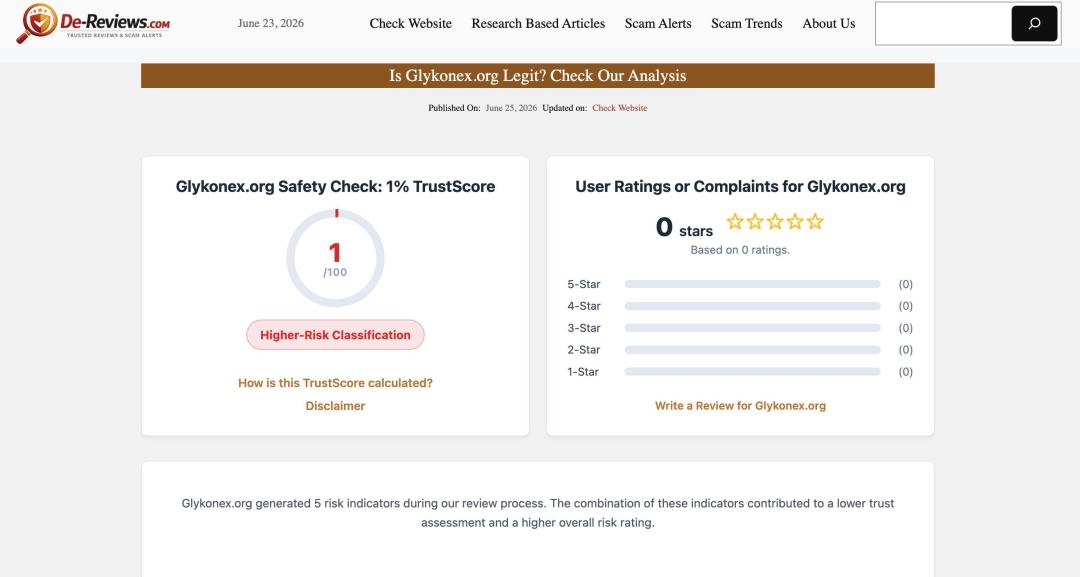The height and width of the screenshot is (577, 1080).
Task: Click the Published On date June 25, 2026
Action: coord(511,108)
